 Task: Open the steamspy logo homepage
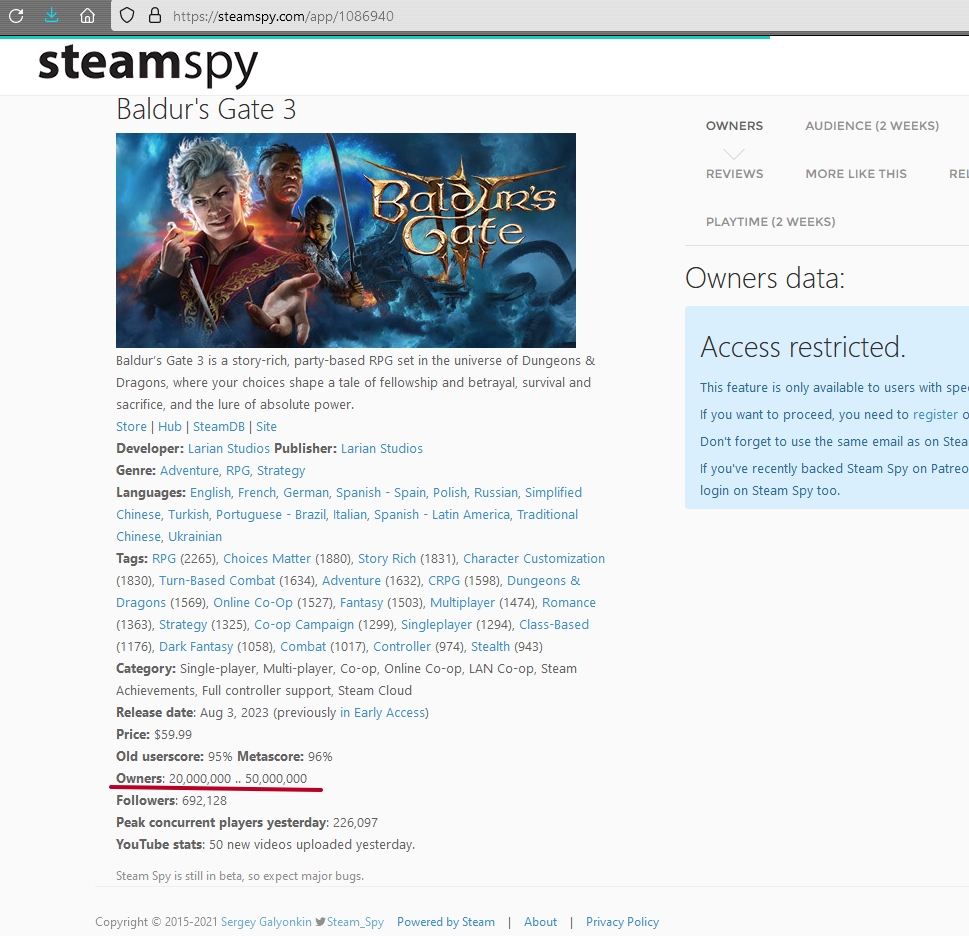pyautogui.click(x=148, y=64)
